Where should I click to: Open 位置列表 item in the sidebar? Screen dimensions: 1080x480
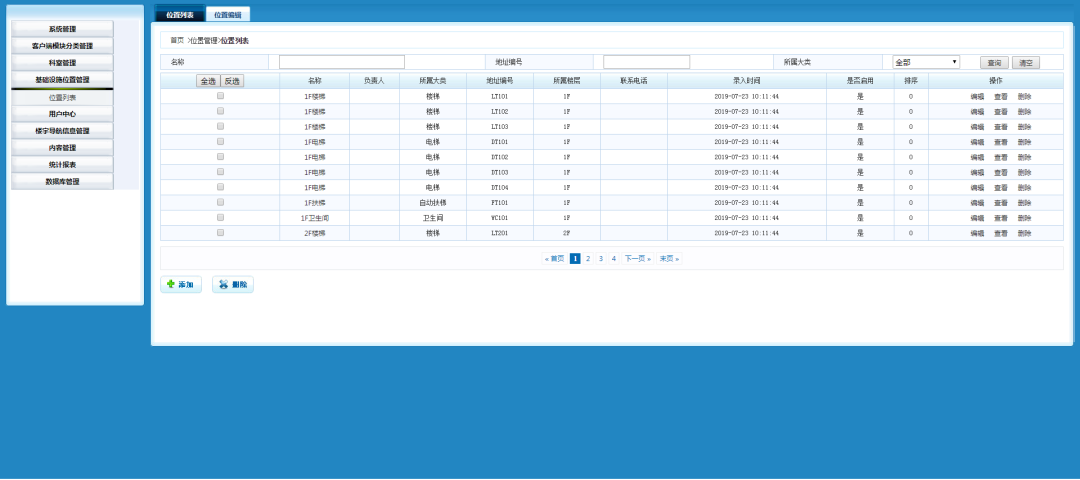(62, 97)
